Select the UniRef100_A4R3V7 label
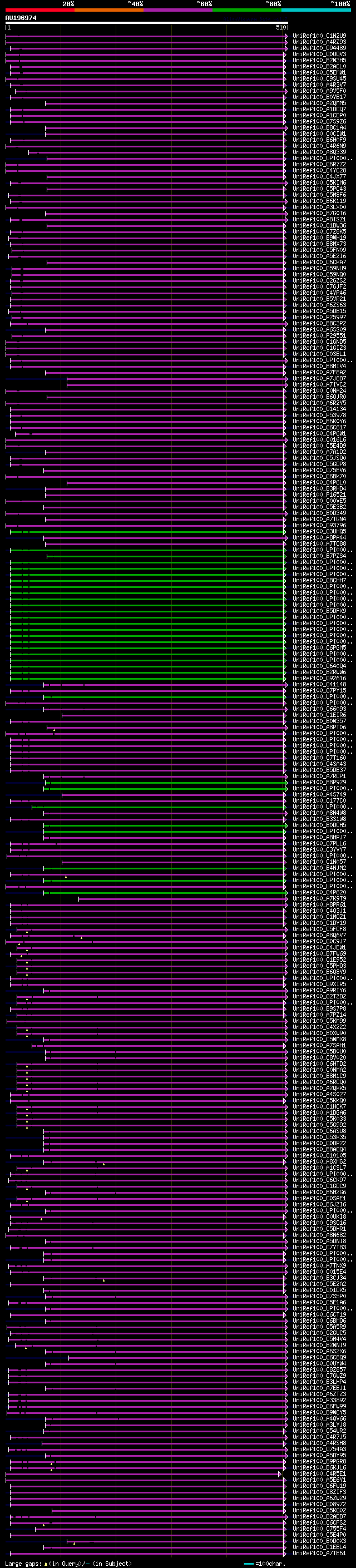This screenshot has height=1568, width=356. click(319, 85)
